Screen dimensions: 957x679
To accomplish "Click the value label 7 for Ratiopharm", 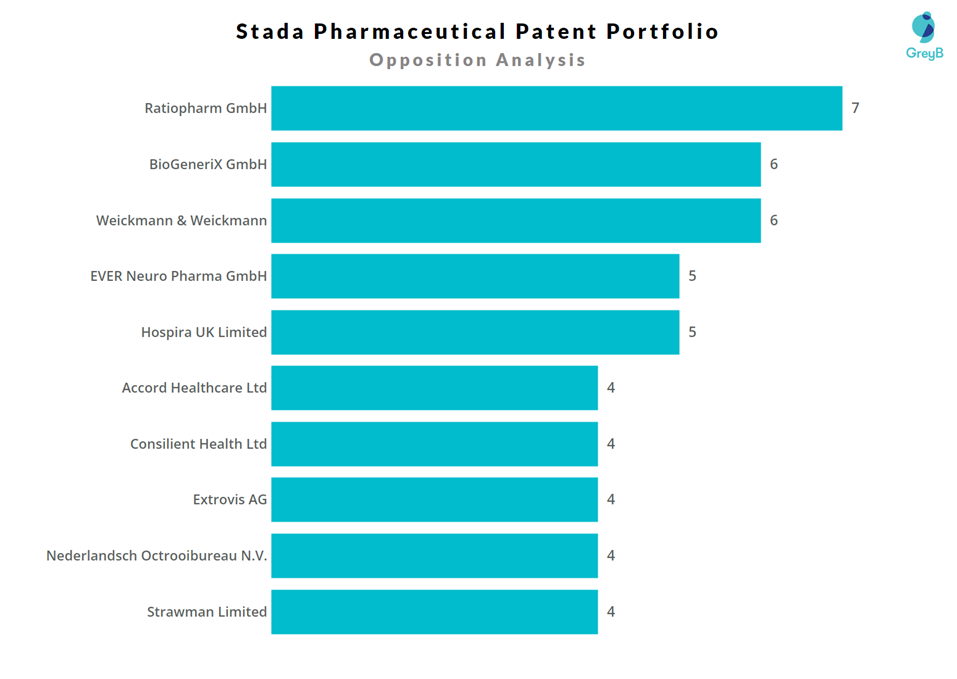I will (855, 108).
